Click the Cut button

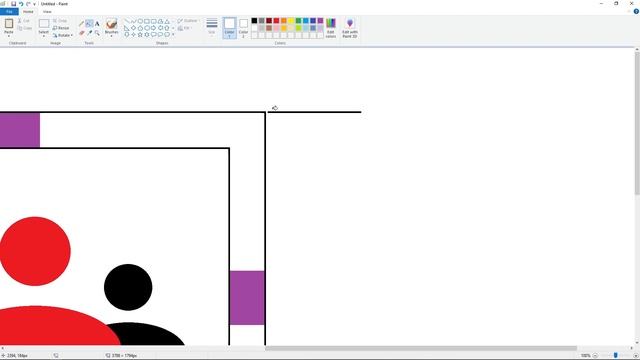24,21
